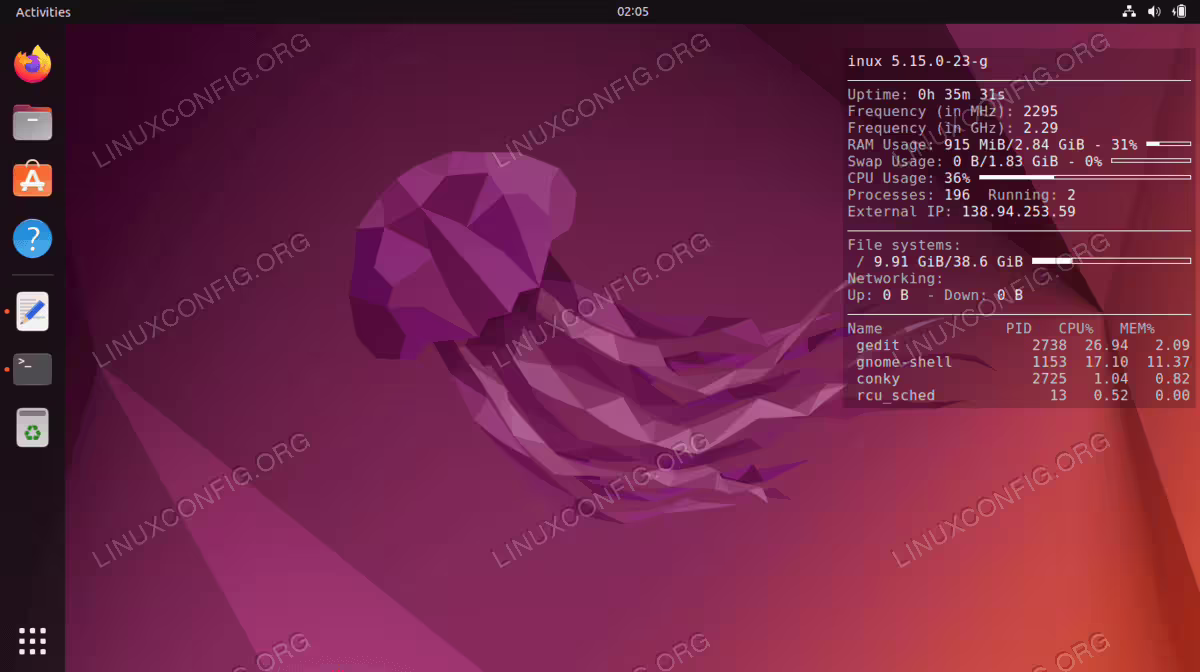Click the 'Up: 0 B' network value
1200x672 pixels.
[x=877, y=295]
